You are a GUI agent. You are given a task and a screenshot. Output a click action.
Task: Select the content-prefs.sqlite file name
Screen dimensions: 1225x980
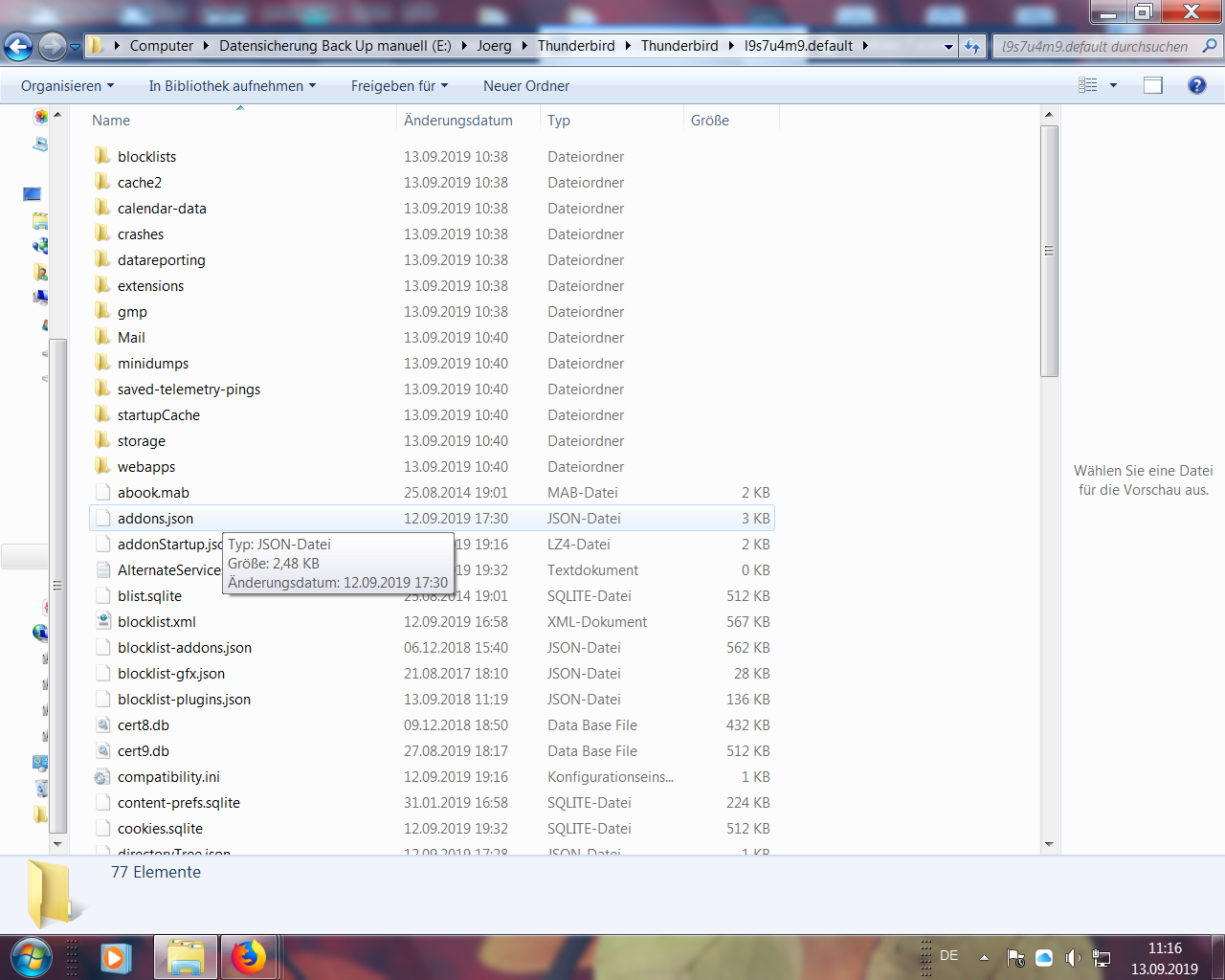(x=179, y=802)
